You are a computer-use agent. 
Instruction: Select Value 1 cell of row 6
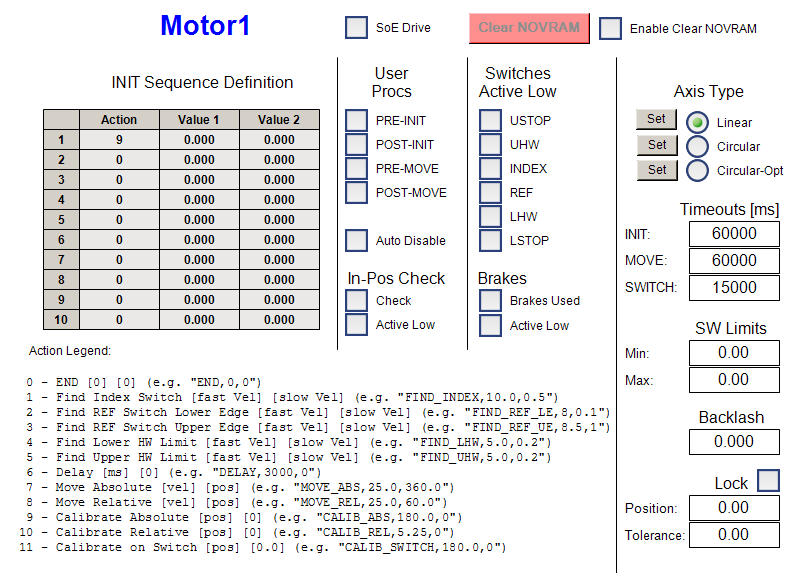tap(199, 239)
